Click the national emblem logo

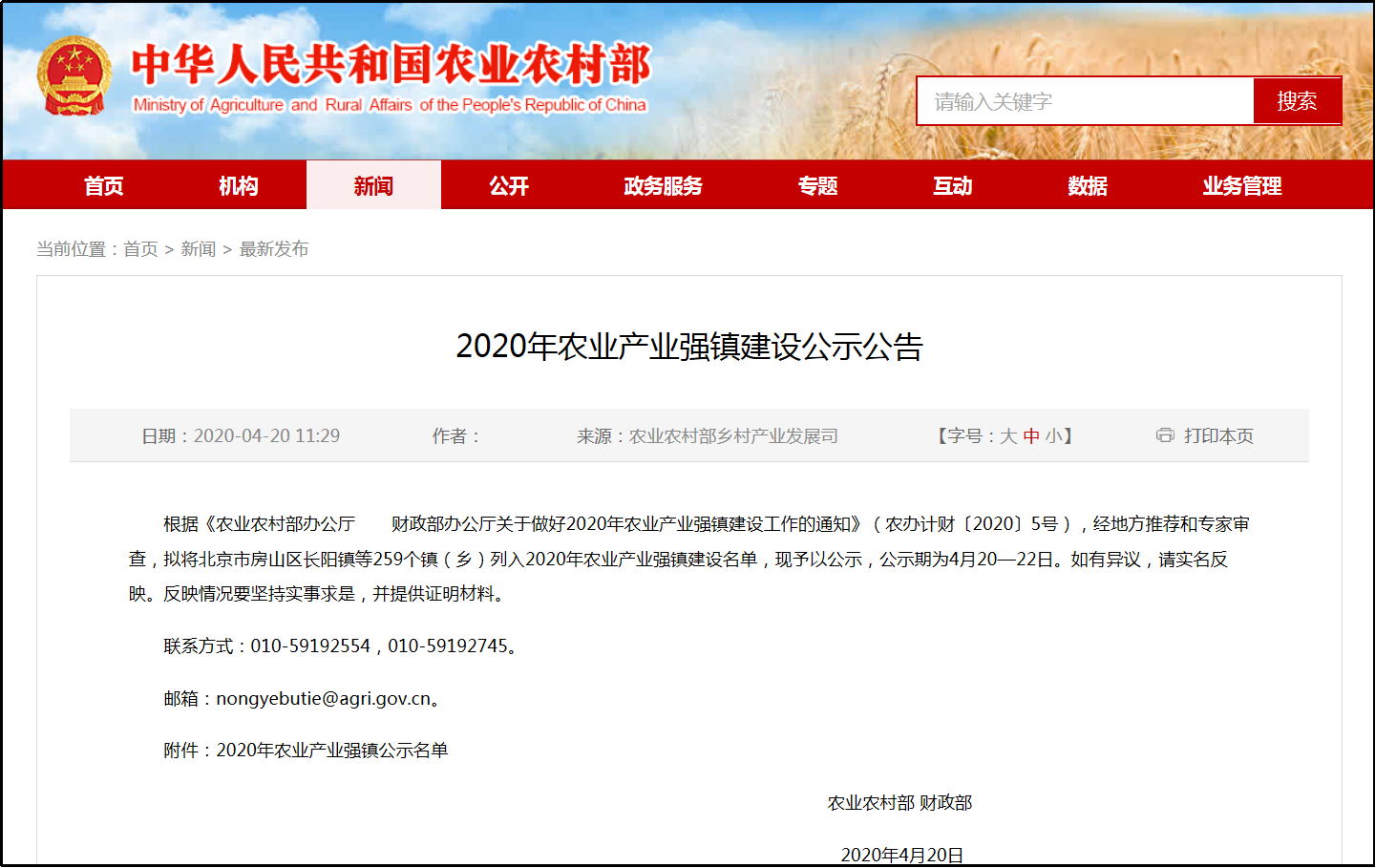pyautogui.click(x=74, y=76)
